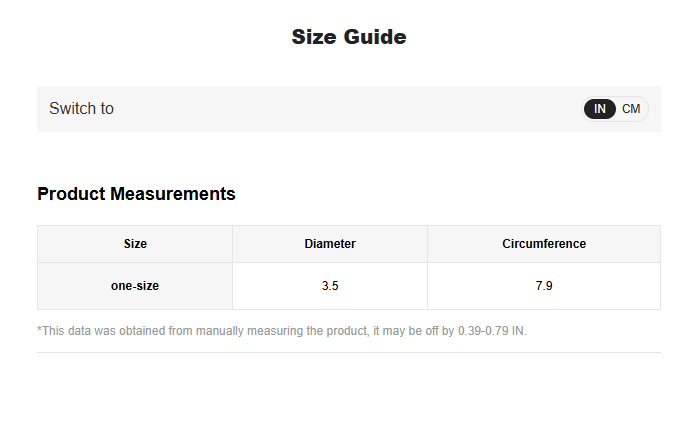Viewport: 686px width, 428px height.
Task: Switch measurements to CM
Action: 631,109
